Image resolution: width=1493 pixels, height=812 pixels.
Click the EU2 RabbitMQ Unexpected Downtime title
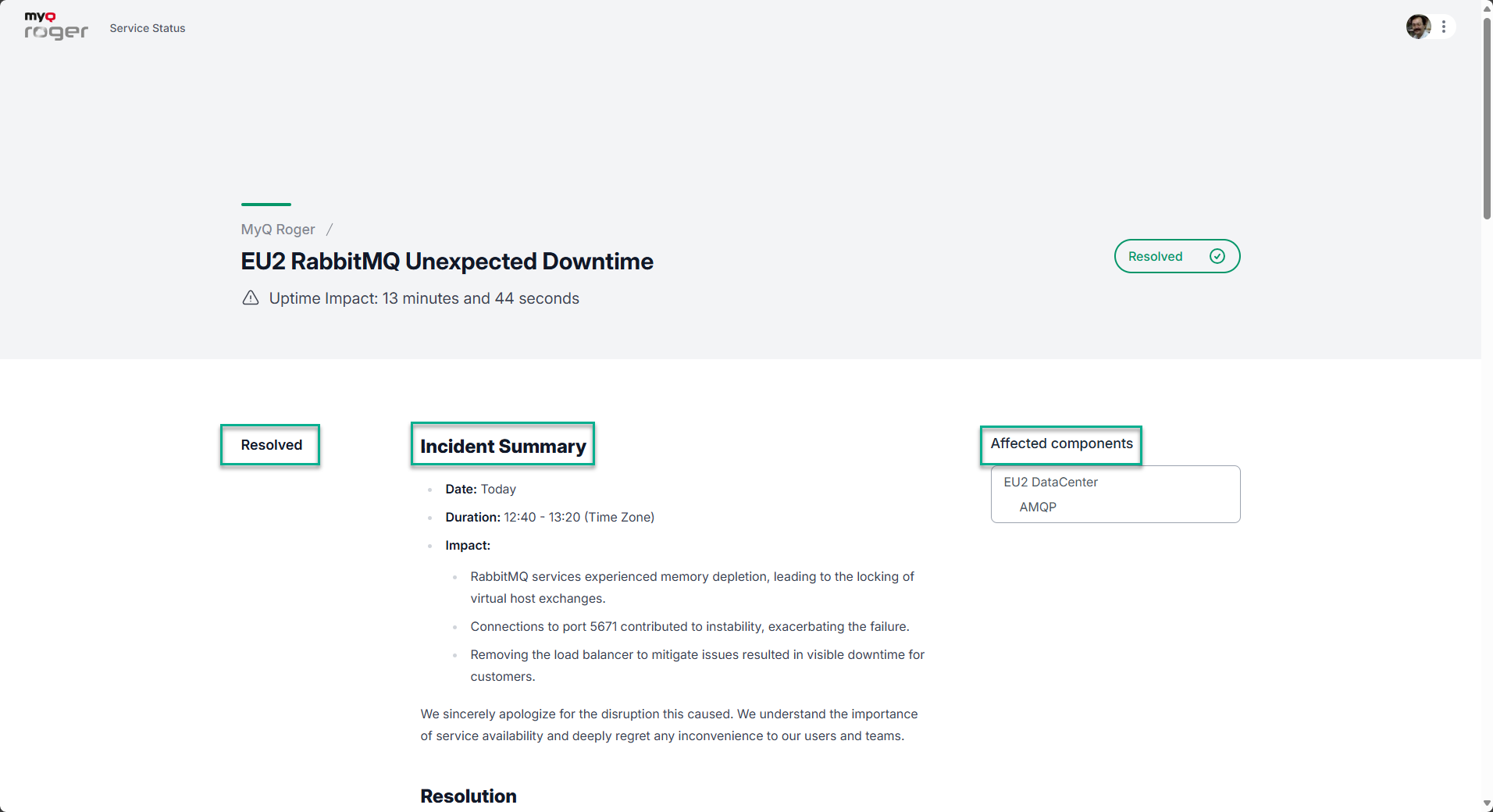tap(447, 262)
